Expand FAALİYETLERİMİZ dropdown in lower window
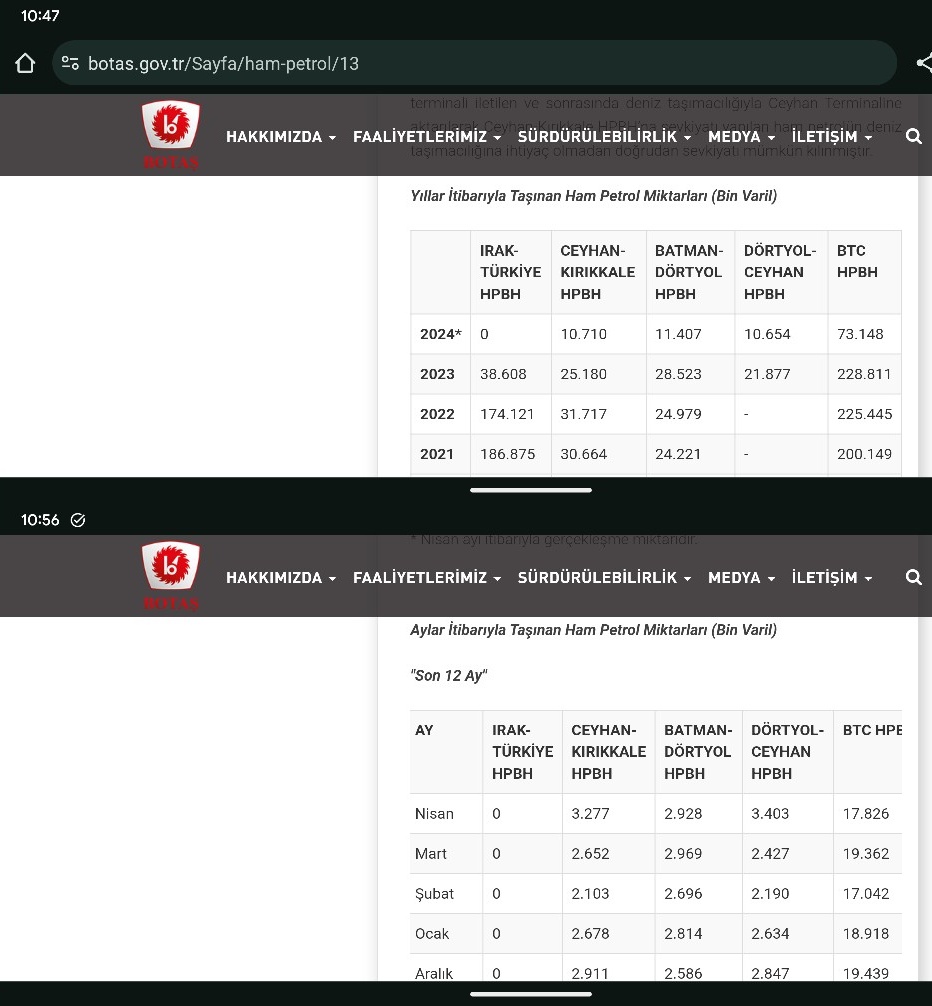 pyautogui.click(x=426, y=578)
